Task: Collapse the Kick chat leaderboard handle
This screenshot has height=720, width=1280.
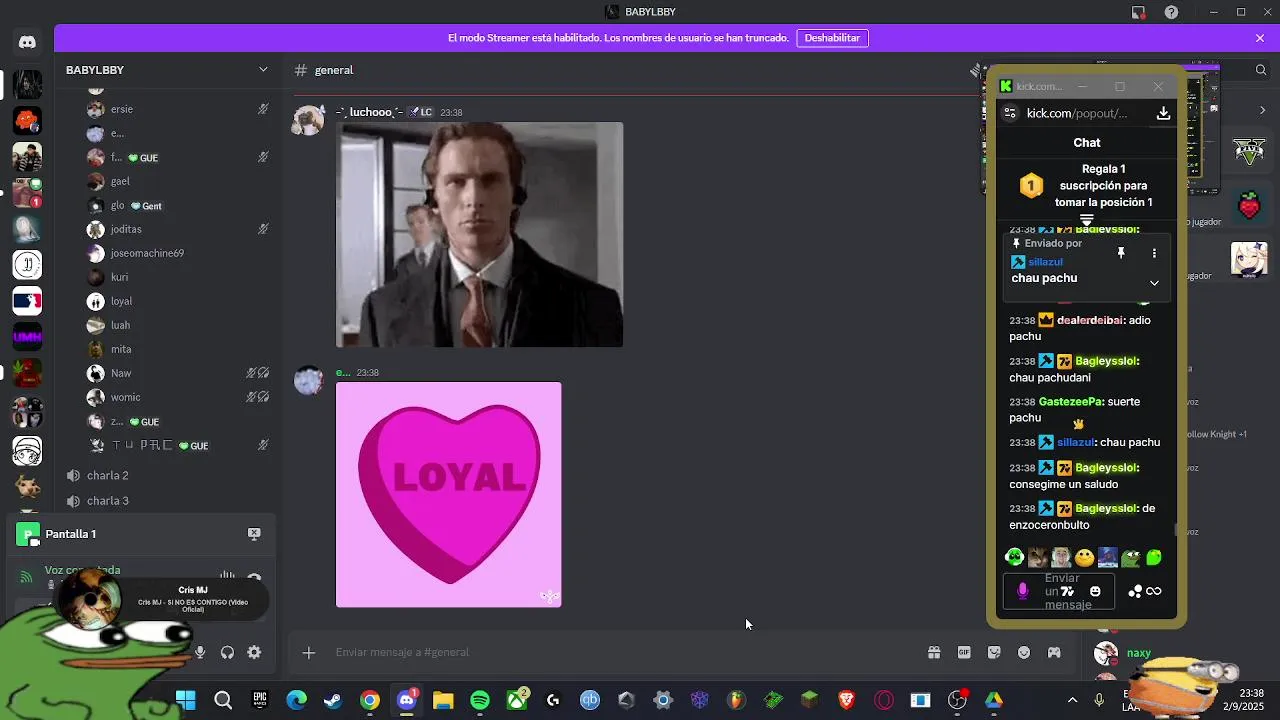Action: pyautogui.click(x=1087, y=221)
